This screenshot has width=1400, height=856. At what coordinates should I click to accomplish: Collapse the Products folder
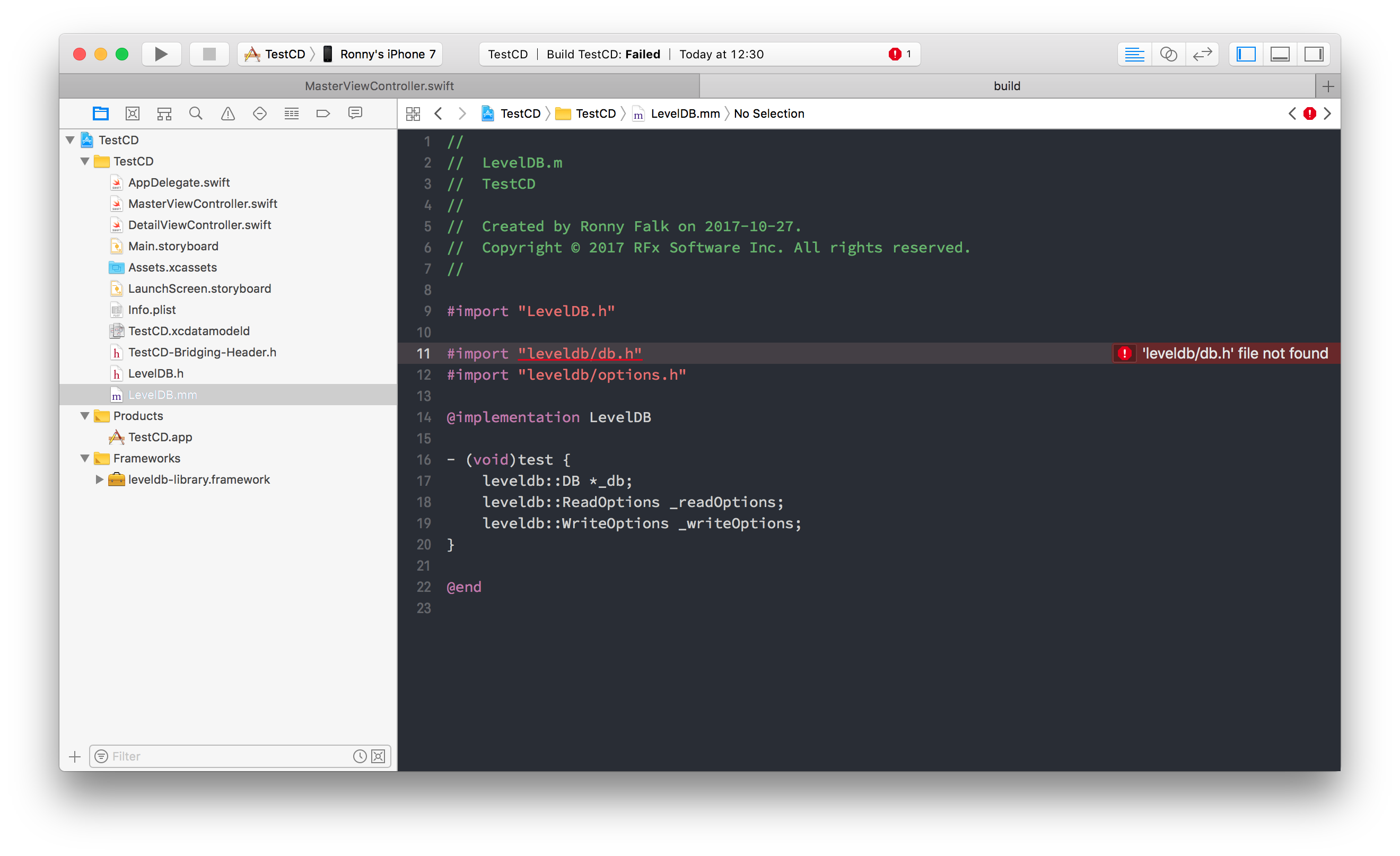pos(85,416)
